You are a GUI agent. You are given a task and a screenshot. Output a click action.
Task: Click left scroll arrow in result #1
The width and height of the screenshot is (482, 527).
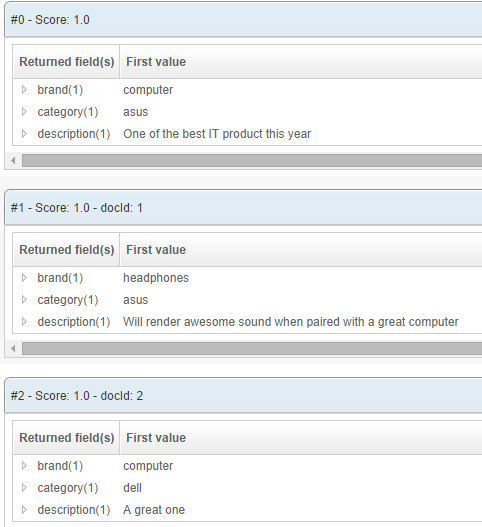point(13,349)
